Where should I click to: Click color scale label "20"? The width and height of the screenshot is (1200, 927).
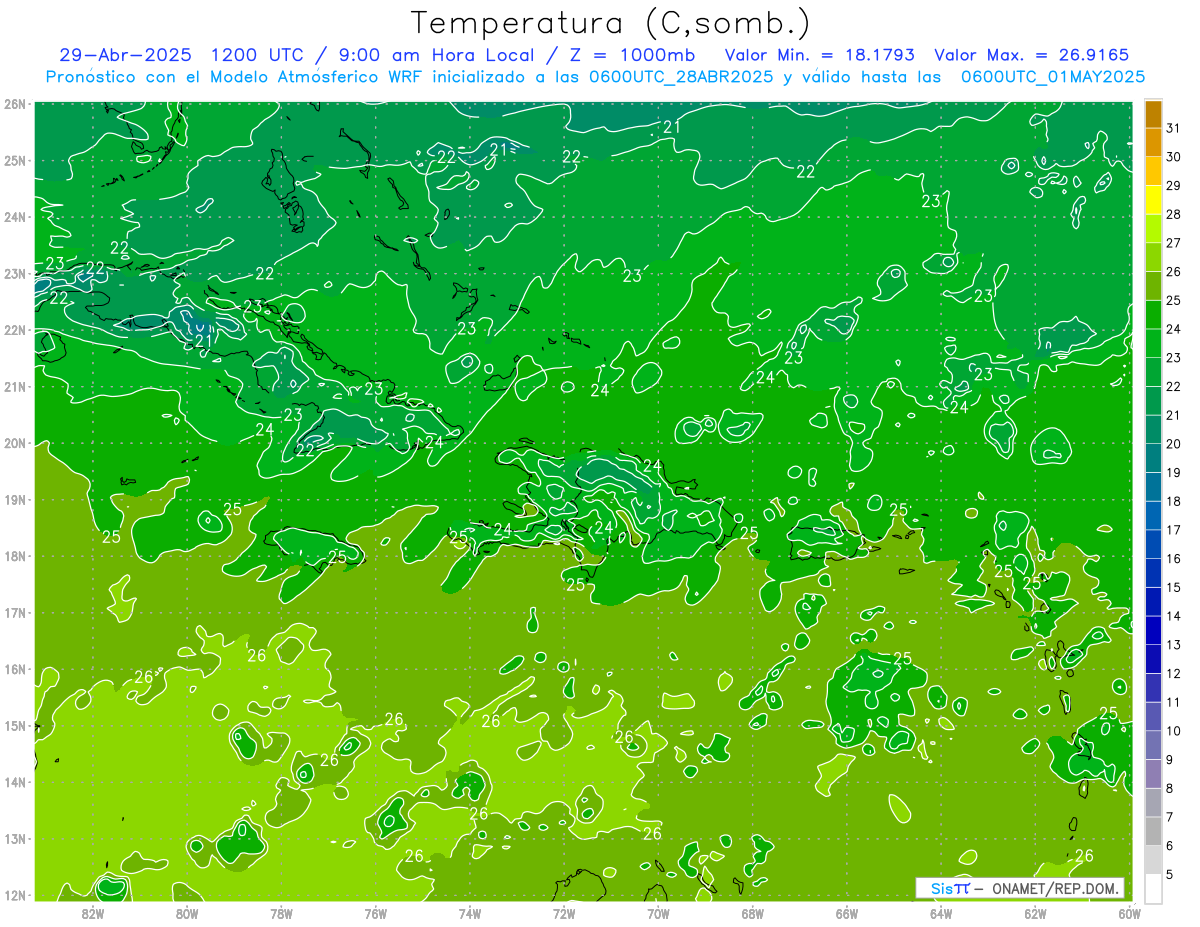[x=1174, y=444]
